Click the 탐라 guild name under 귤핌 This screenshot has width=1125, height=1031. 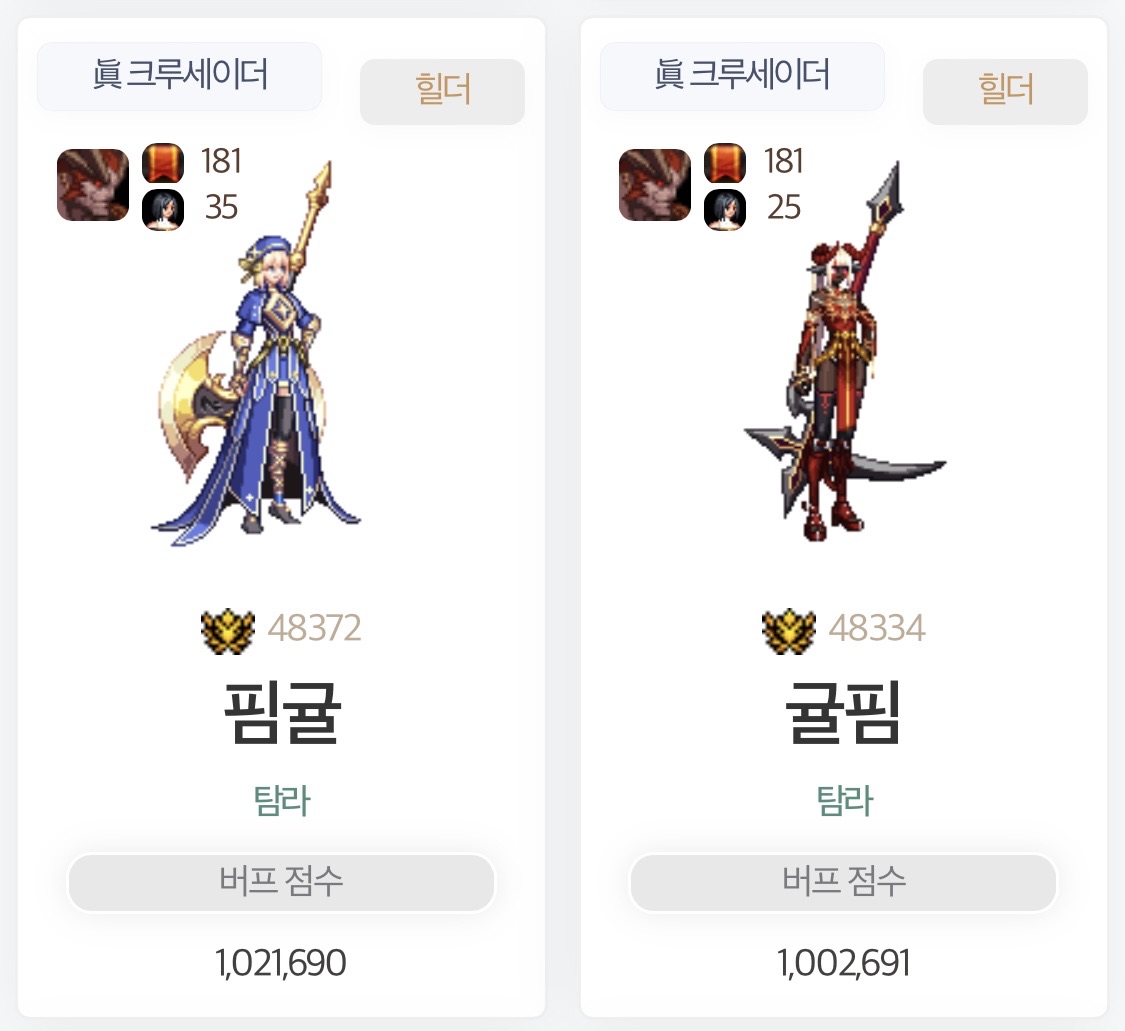(844, 801)
